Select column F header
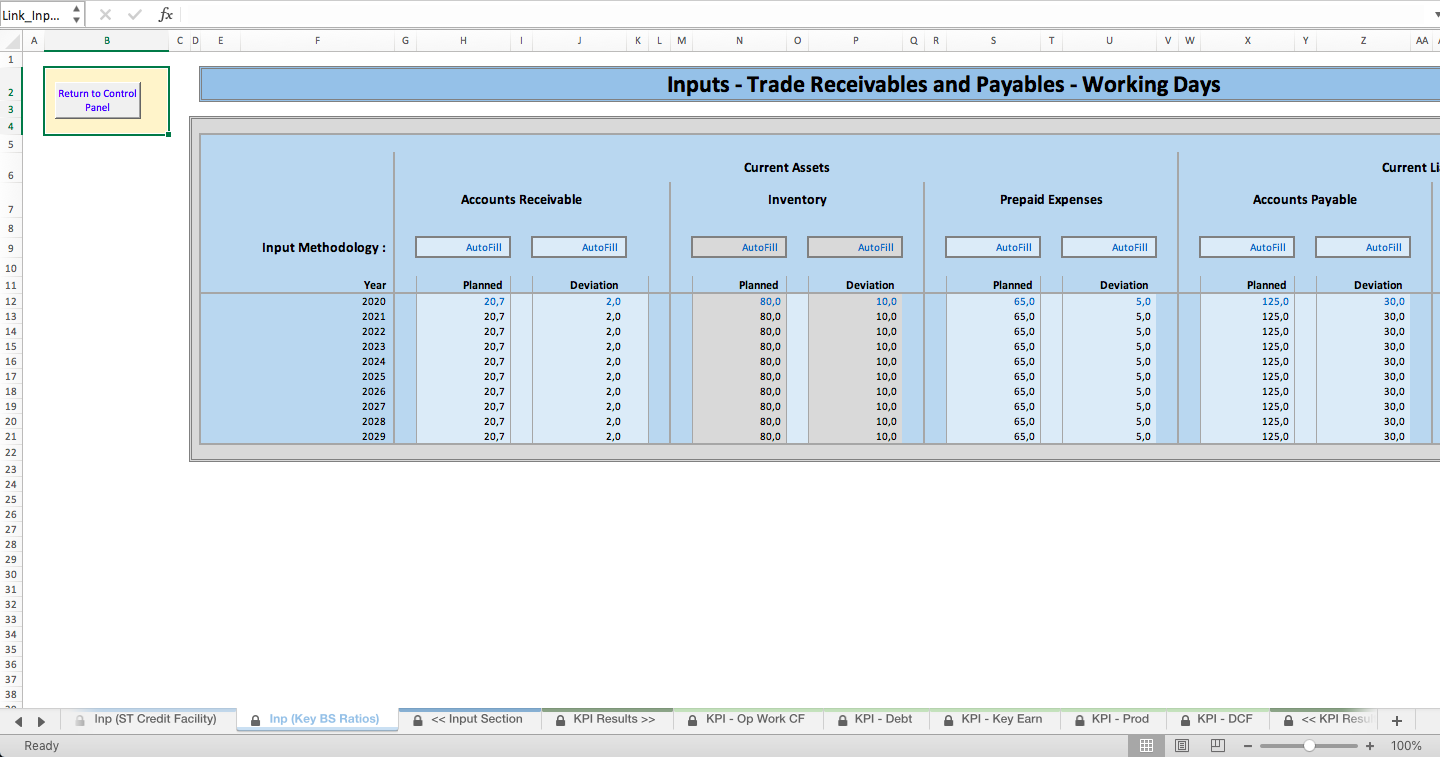 [318, 41]
